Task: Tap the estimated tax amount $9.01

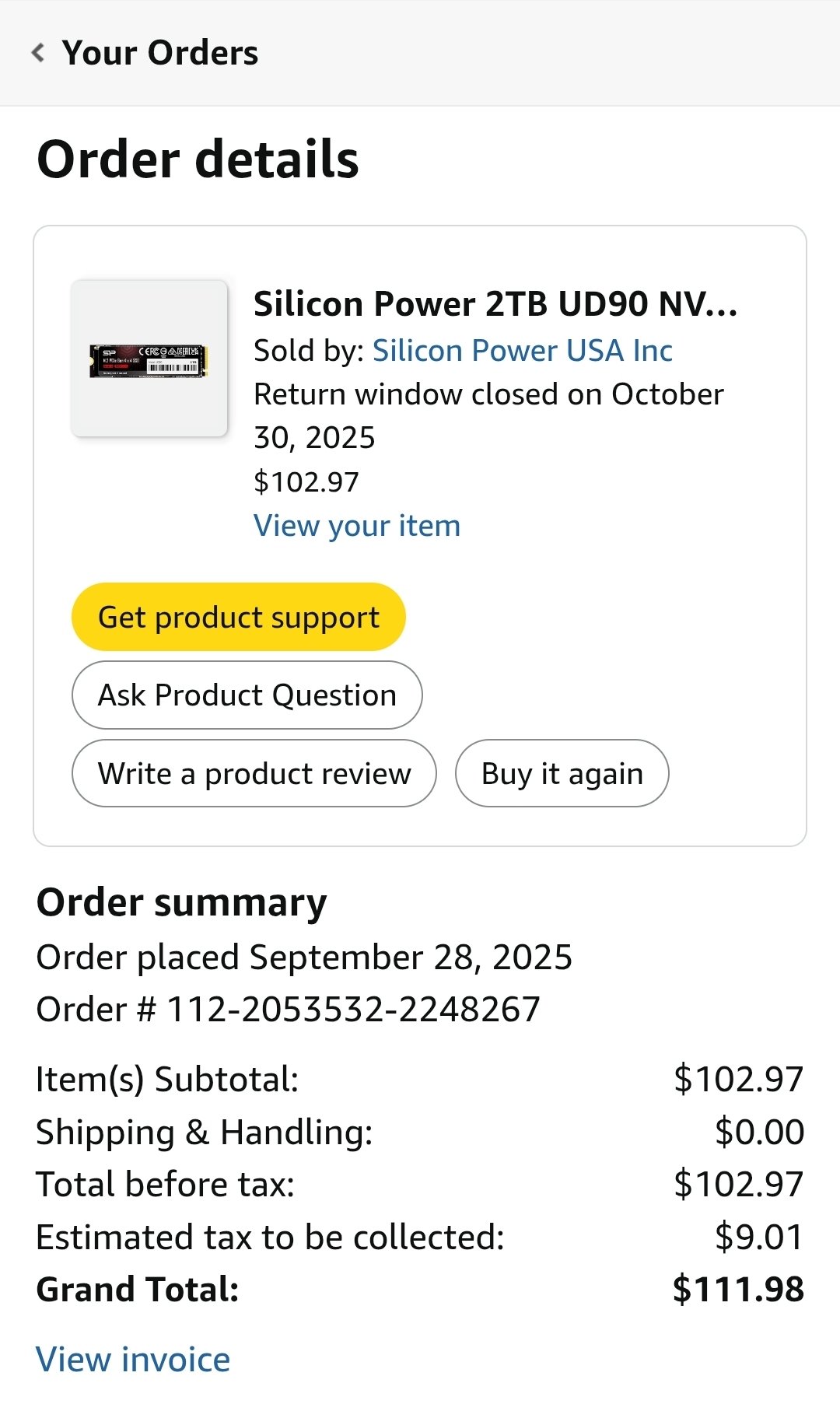Action: pyautogui.click(x=758, y=1237)
